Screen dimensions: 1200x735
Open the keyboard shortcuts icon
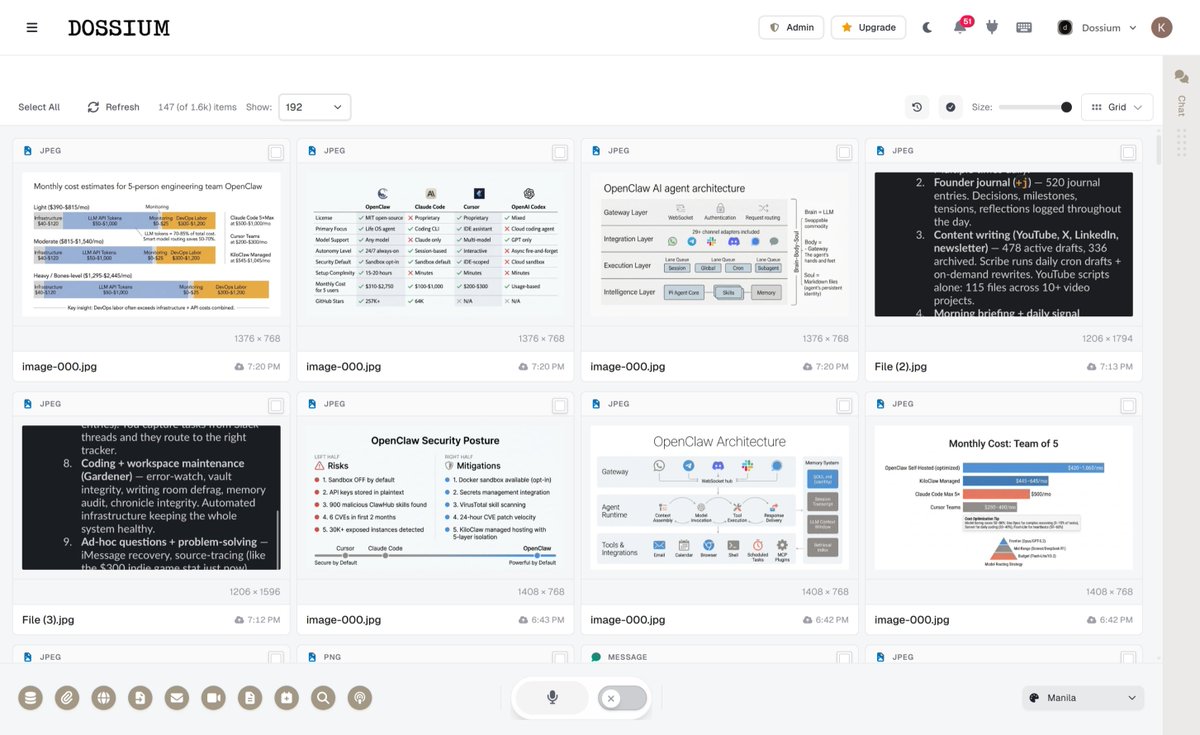point(1024,28)
